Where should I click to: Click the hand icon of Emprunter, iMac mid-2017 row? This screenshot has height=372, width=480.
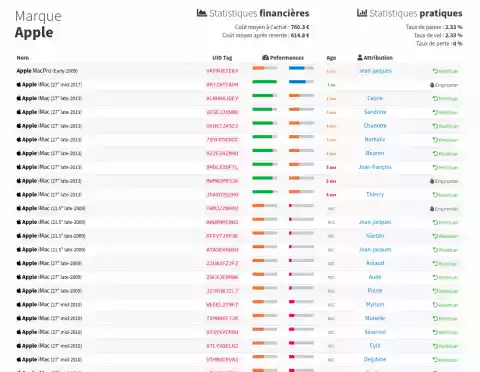(432, 85)
